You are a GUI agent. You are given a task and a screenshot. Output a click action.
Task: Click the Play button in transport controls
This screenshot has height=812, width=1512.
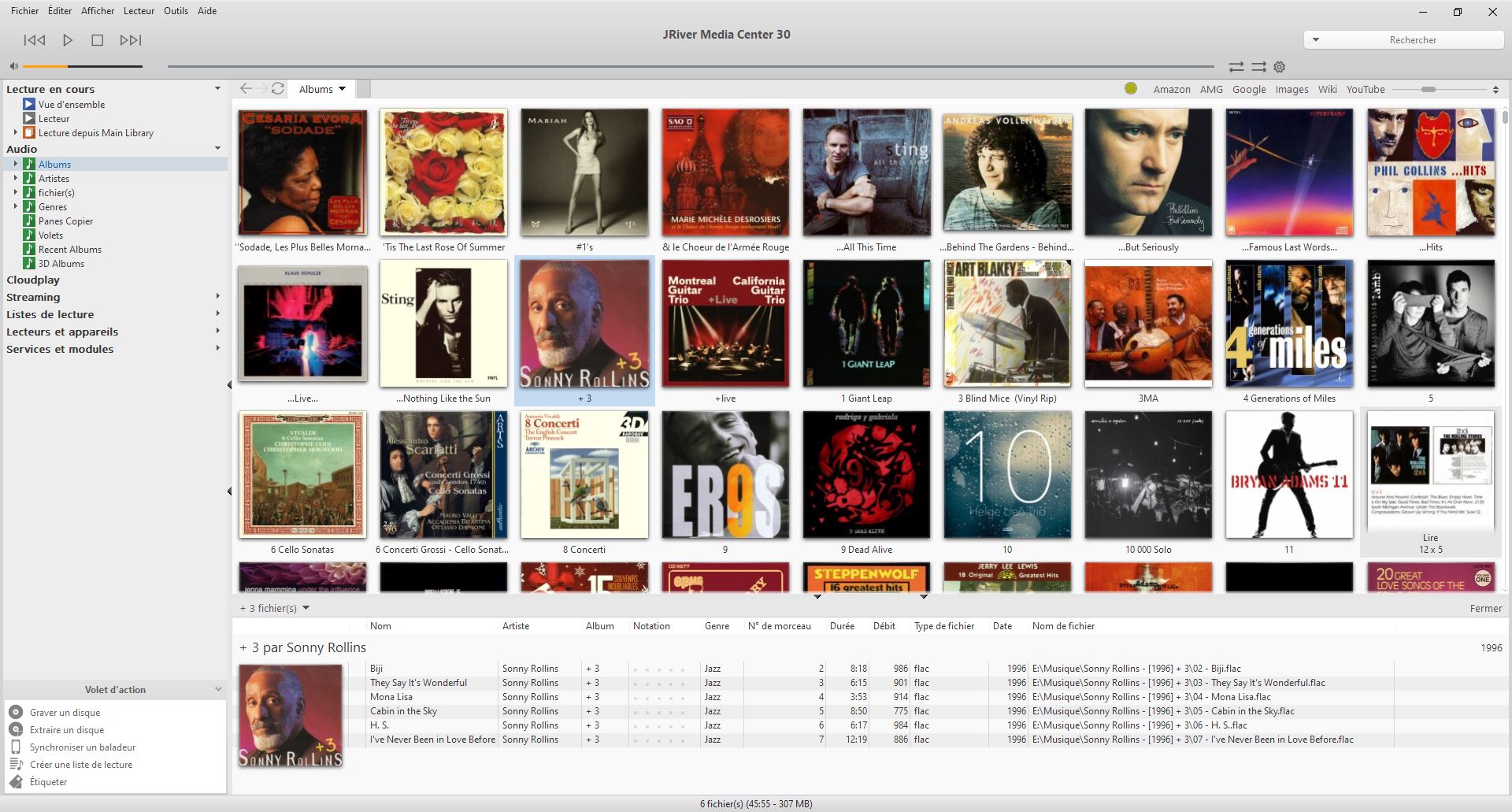point(68,40)
